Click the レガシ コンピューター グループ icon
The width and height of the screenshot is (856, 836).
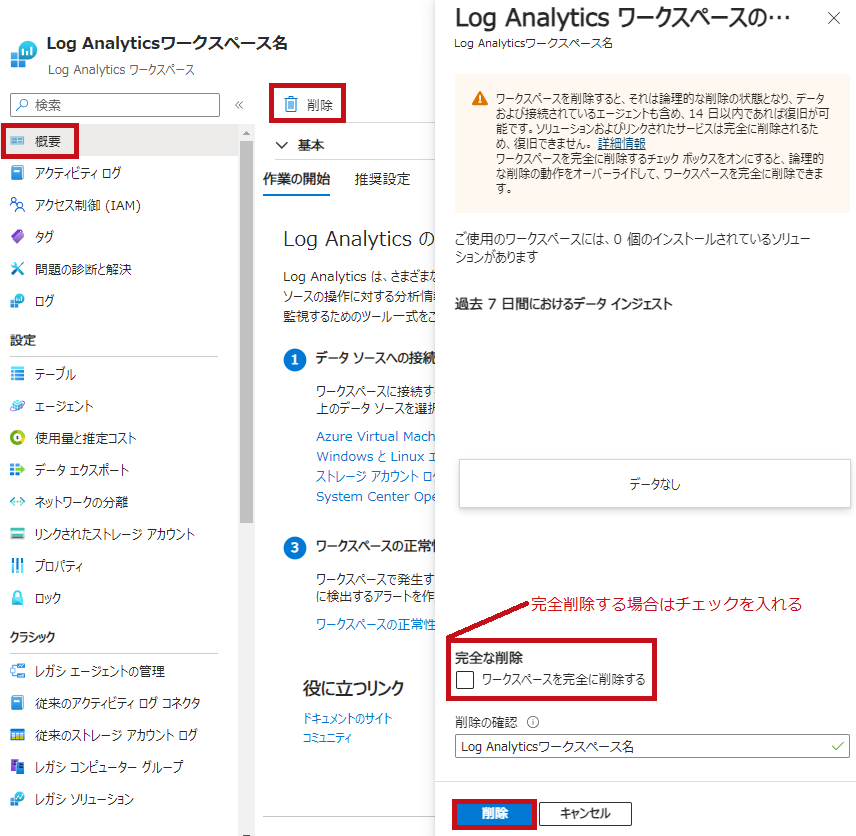point(17,767)
